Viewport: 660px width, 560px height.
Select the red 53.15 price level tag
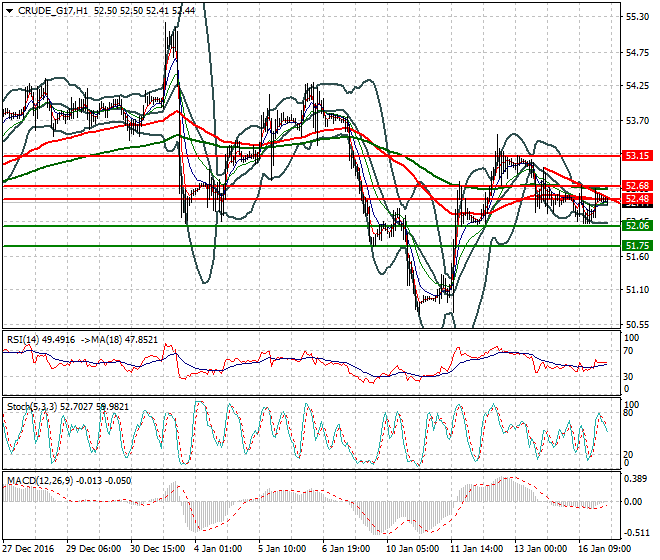point(637,156)
